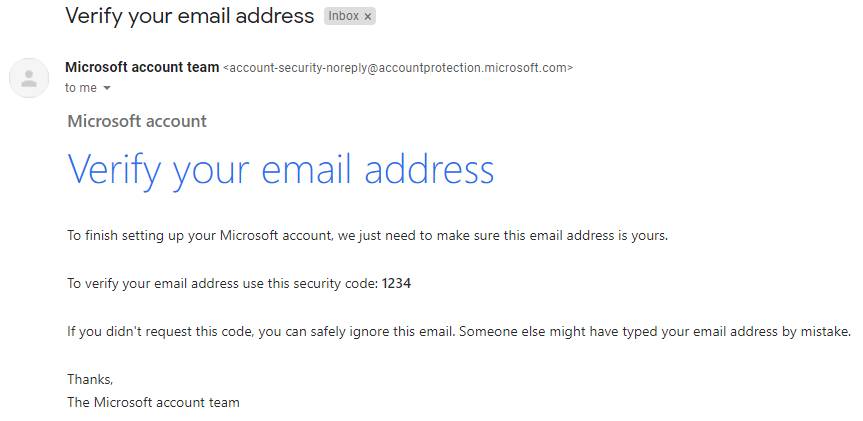Click the email subject line at the top

189,16
